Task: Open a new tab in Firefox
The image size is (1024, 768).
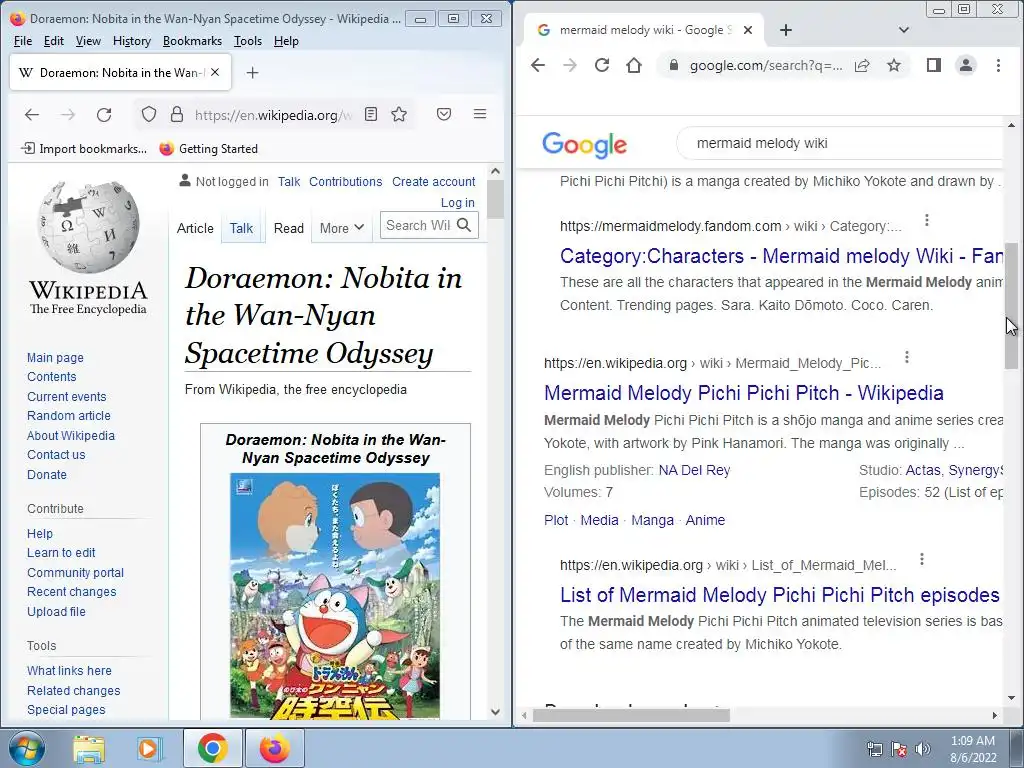Action: point(253,72)
